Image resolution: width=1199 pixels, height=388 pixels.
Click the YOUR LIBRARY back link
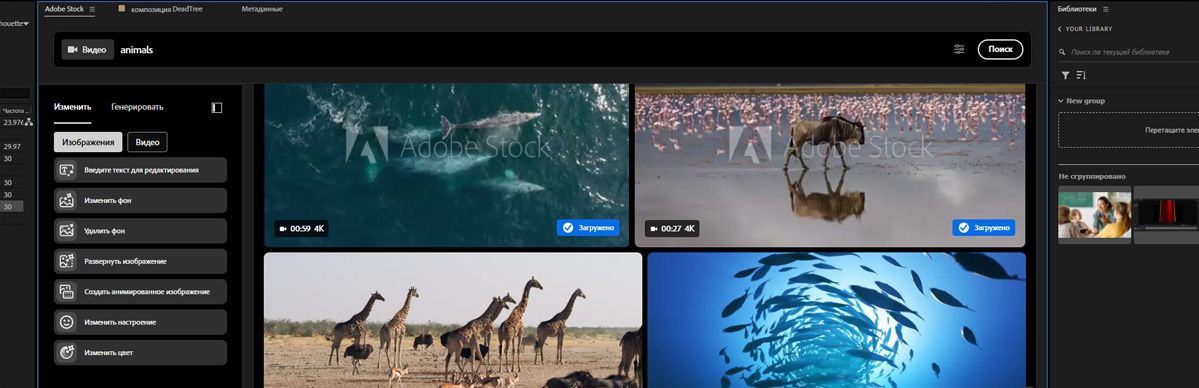tap(1089, 29)
